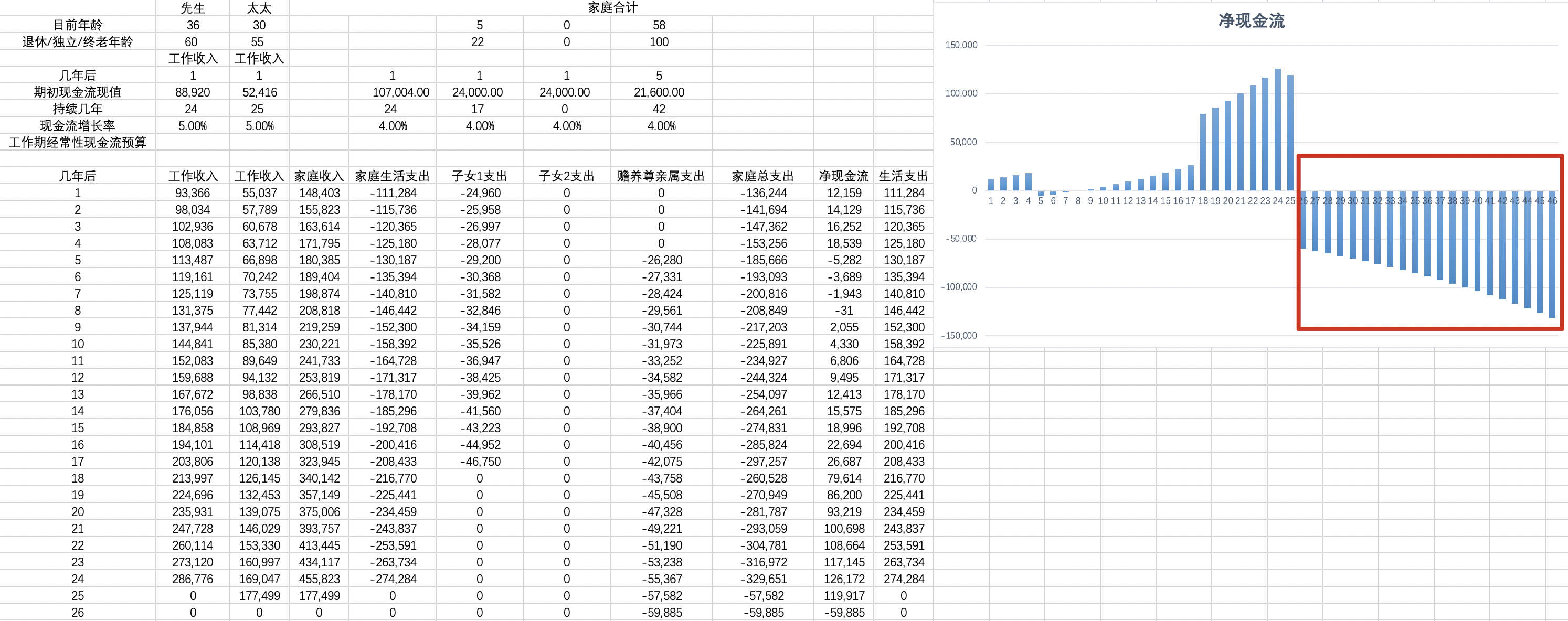Click cell with value 107,004.00
Image resolution: width=1568 pixels, height=621 pixels.
click(400, 92)
